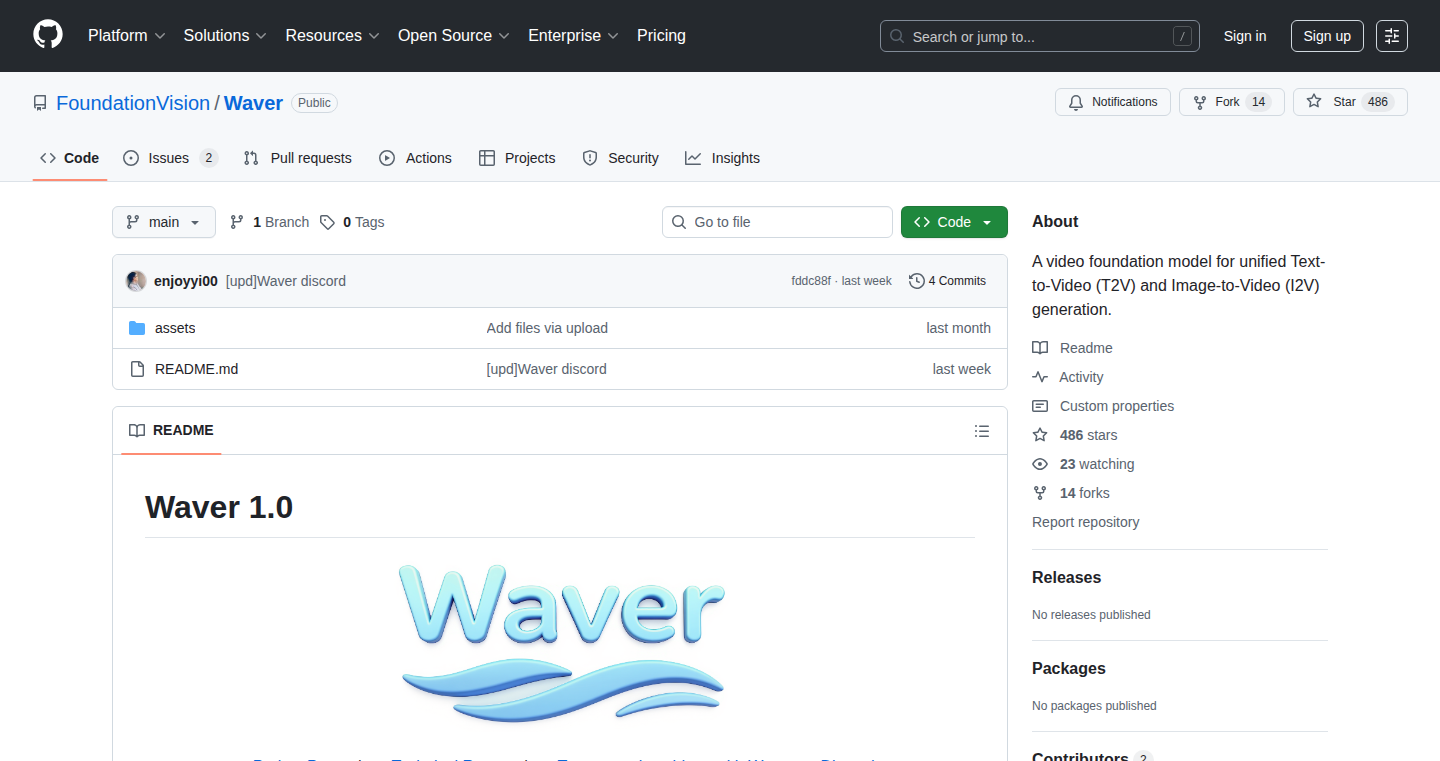The image size is (1440, 761).
Task: Click the Waver 1.0 heading
Action: point(219,507)
